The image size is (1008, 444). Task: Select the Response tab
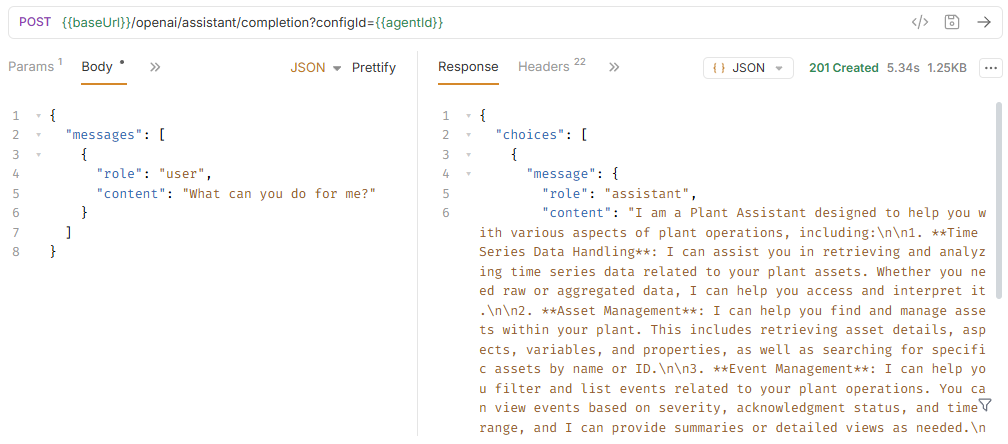[x=468, y=67]
